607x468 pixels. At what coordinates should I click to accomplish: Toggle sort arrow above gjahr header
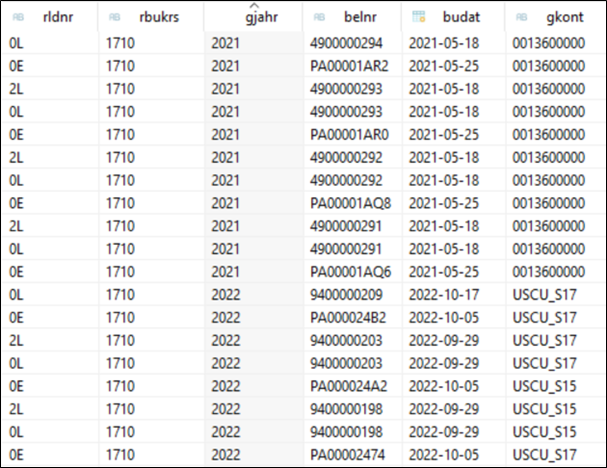(254, 5)
